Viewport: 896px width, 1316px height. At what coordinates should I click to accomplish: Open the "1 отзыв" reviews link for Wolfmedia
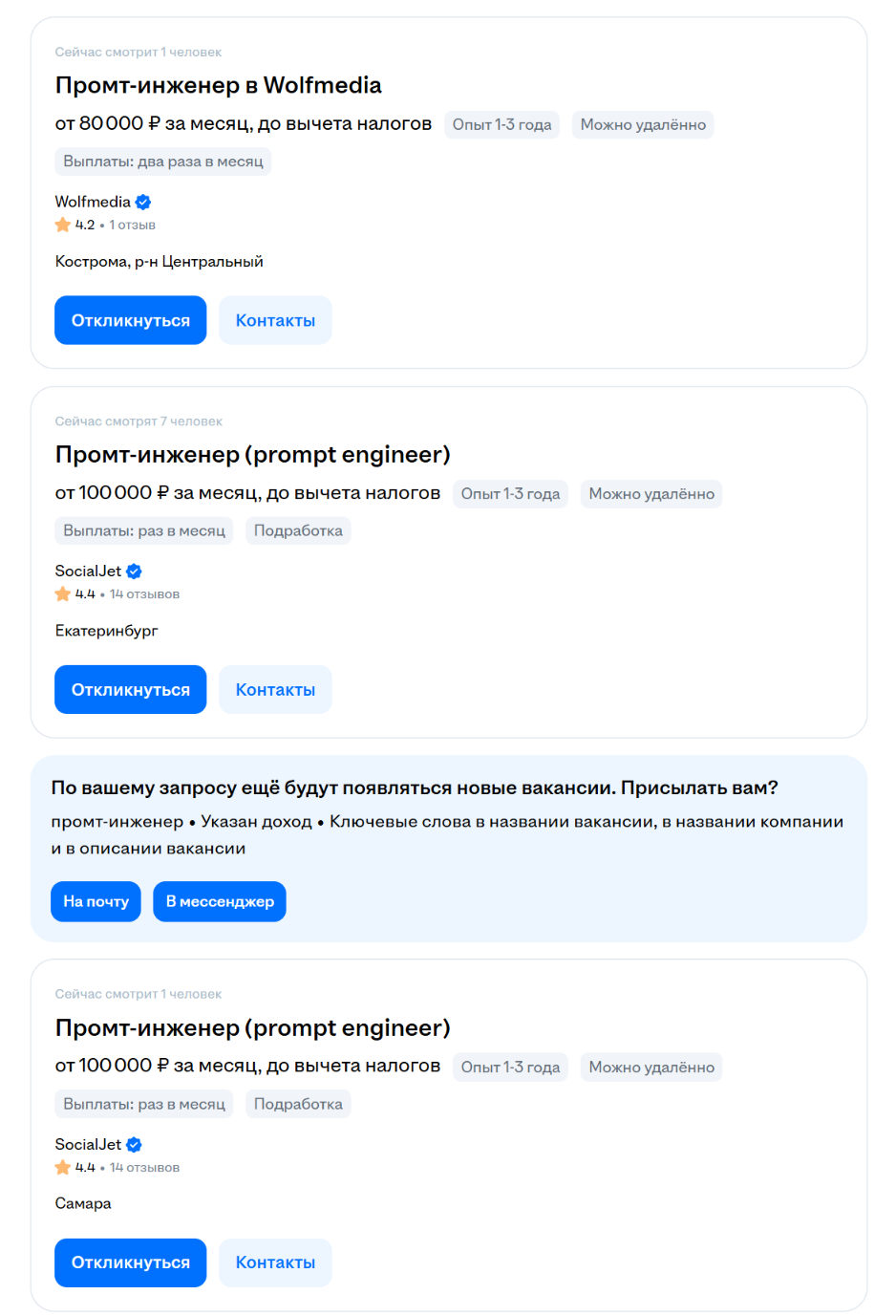click(x=132, y=226)
